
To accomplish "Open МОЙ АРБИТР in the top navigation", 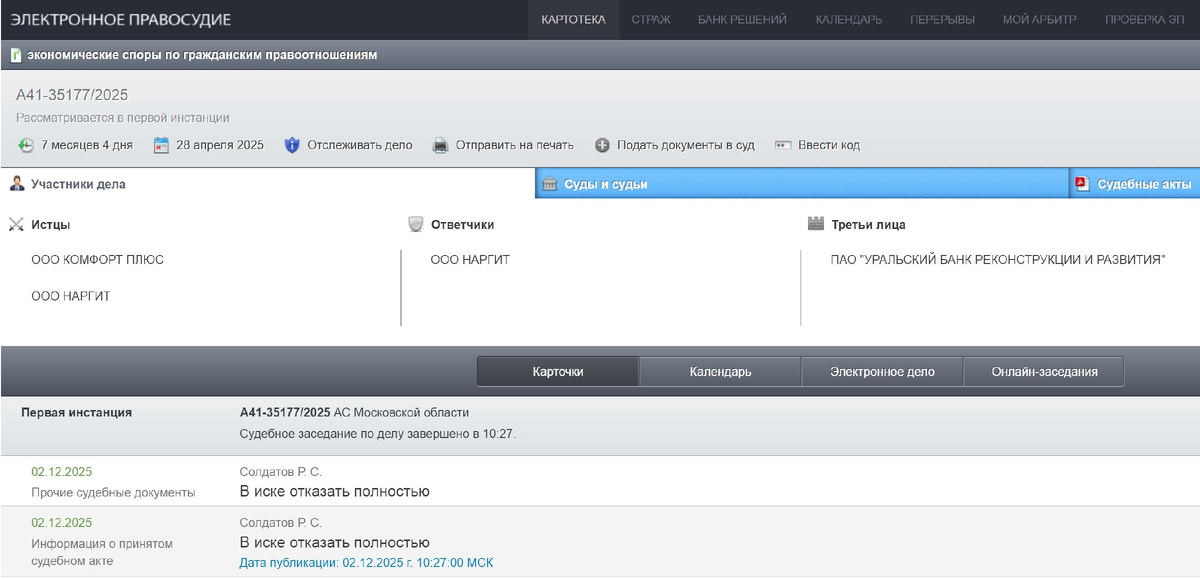I will 1040,20.
